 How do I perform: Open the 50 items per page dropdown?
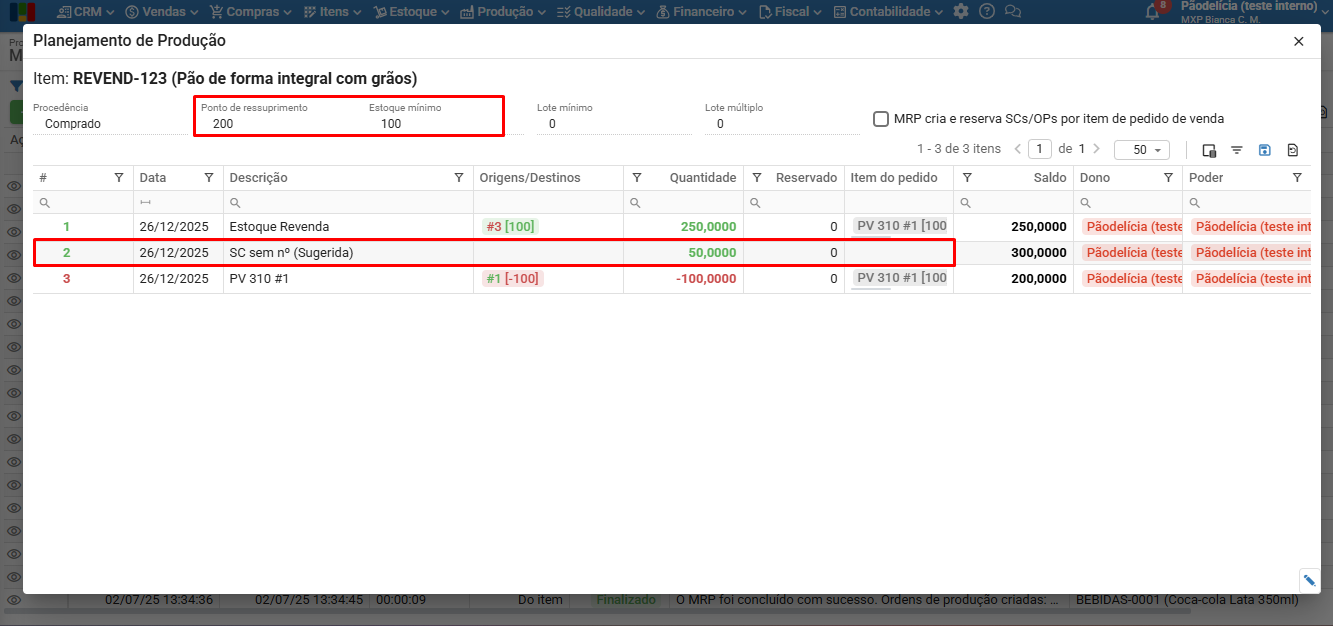click(x=1141, y=149)
